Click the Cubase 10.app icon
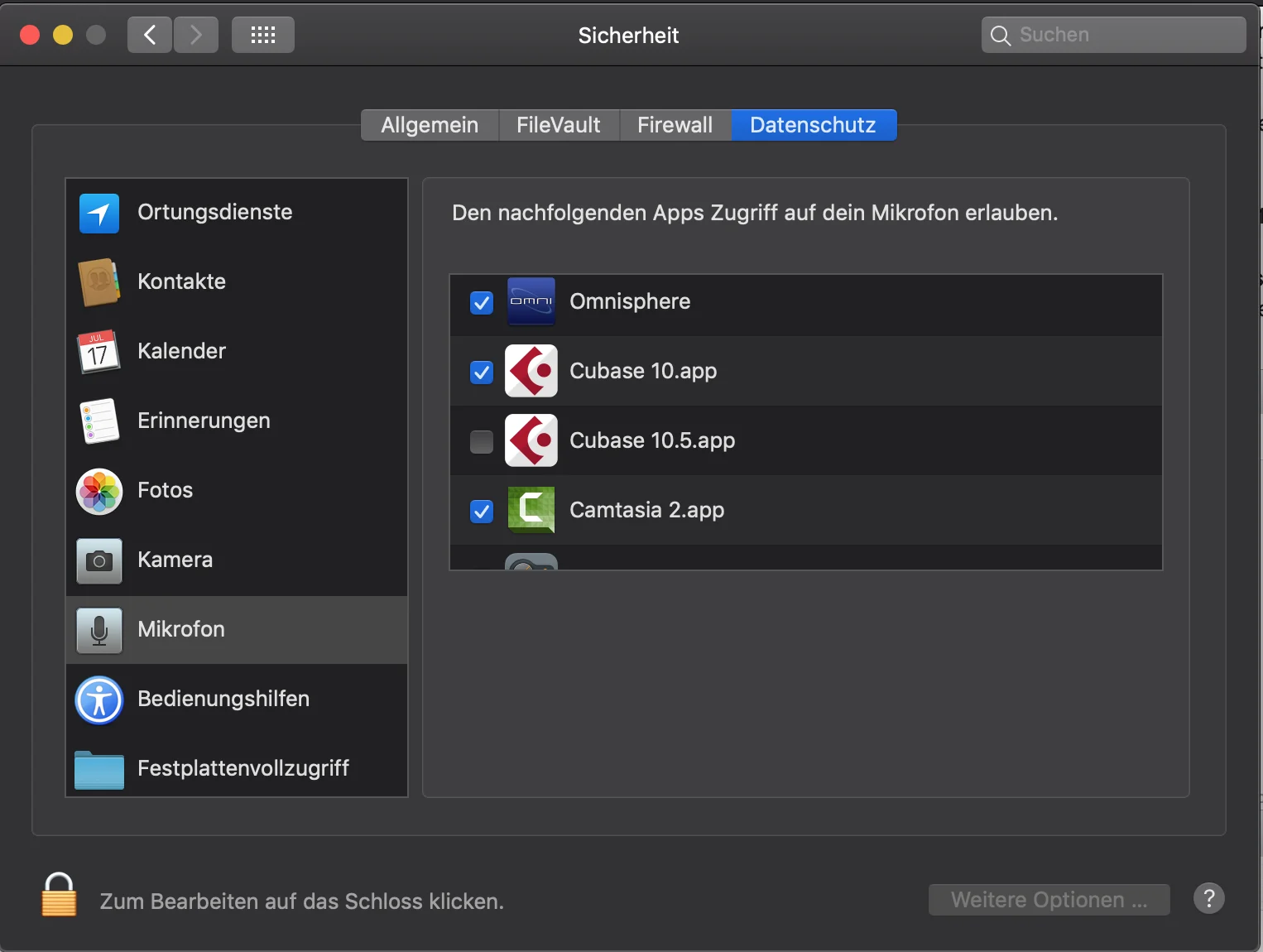The image size is (1263, 952). (x=531, y=371)
